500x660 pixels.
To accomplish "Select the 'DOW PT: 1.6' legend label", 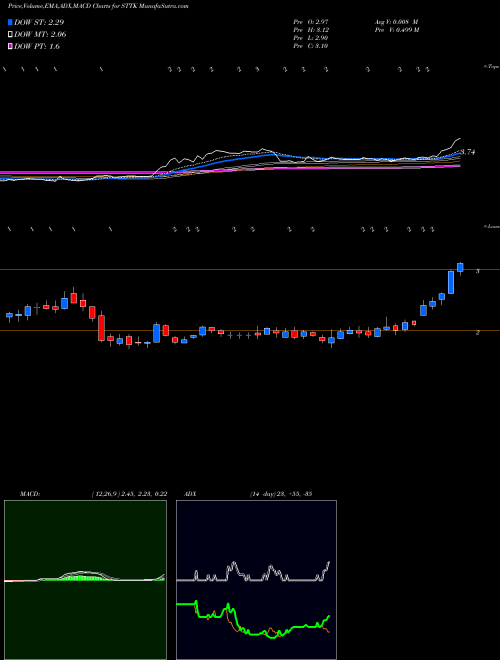I will pos(37,46).
